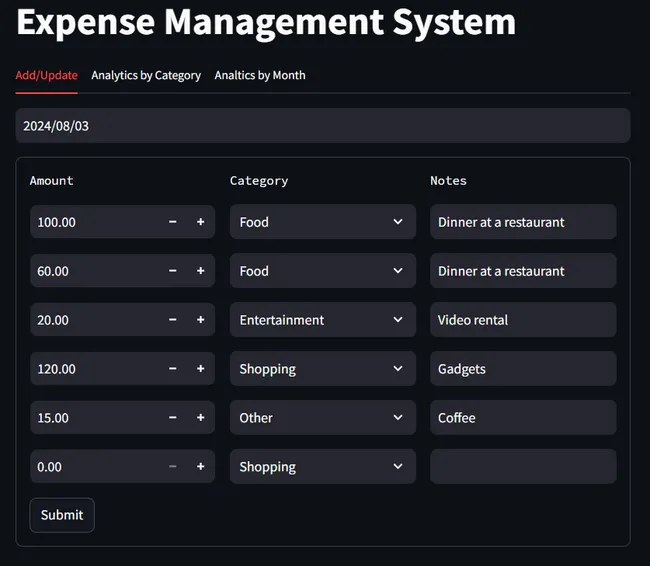Click plus on the 15.00 amount
The height and width of the screenshot is (566, 650).
[201, 418]
